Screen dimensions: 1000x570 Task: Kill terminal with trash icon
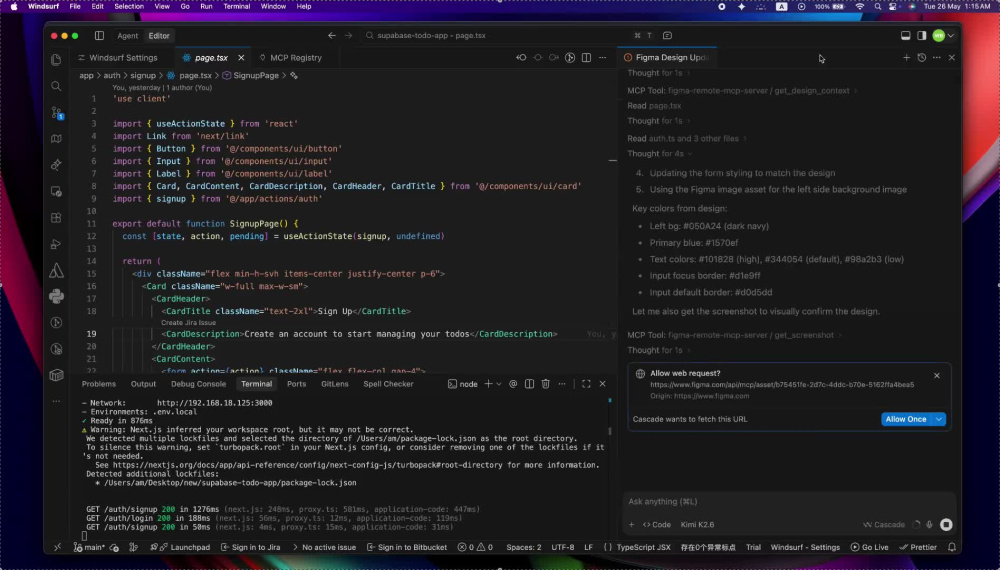[545, 384]
